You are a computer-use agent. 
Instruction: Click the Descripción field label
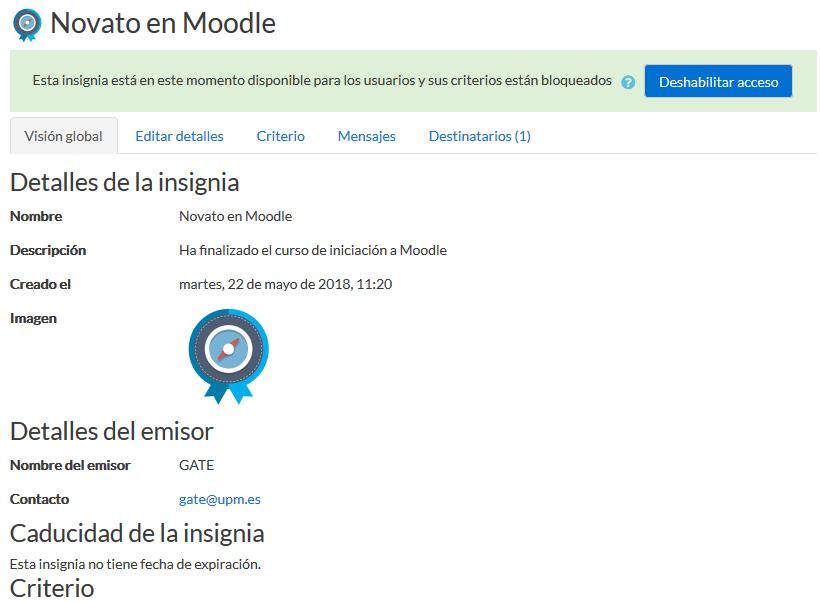(48, 250)
